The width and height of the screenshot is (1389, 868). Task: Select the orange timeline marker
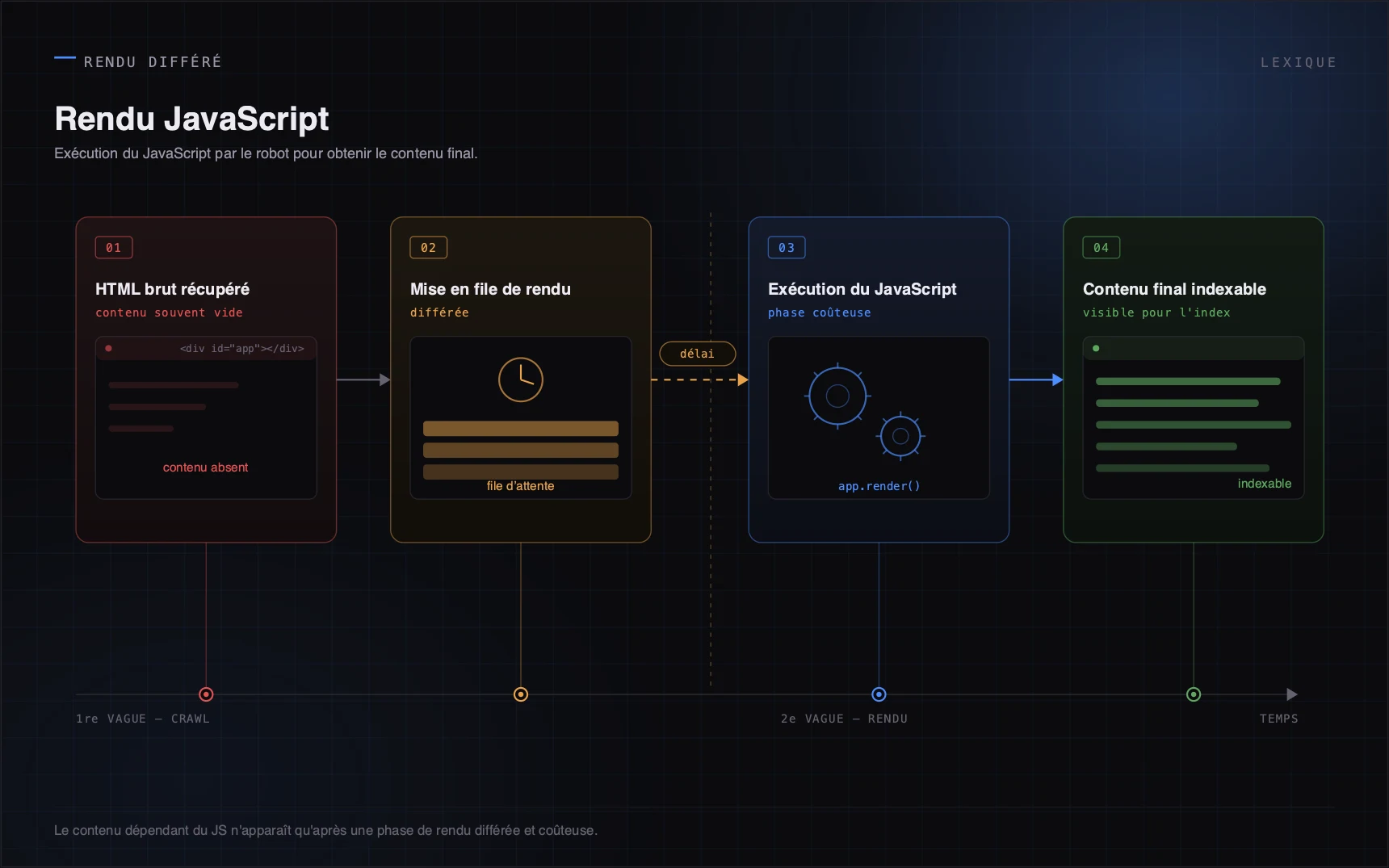tap(521, 694)
